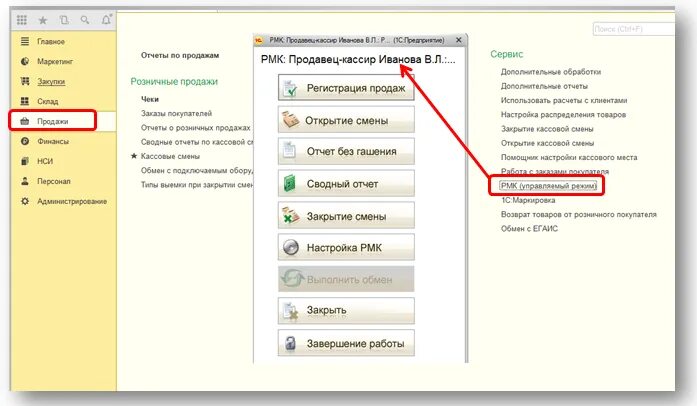This screenshot has height=406, width=697.
Task: Click the НСИ books icon
Action: 25,161
